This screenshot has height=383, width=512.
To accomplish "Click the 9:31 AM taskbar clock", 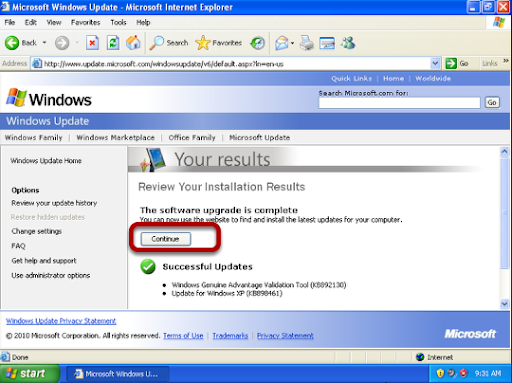I will pos(488,374).
